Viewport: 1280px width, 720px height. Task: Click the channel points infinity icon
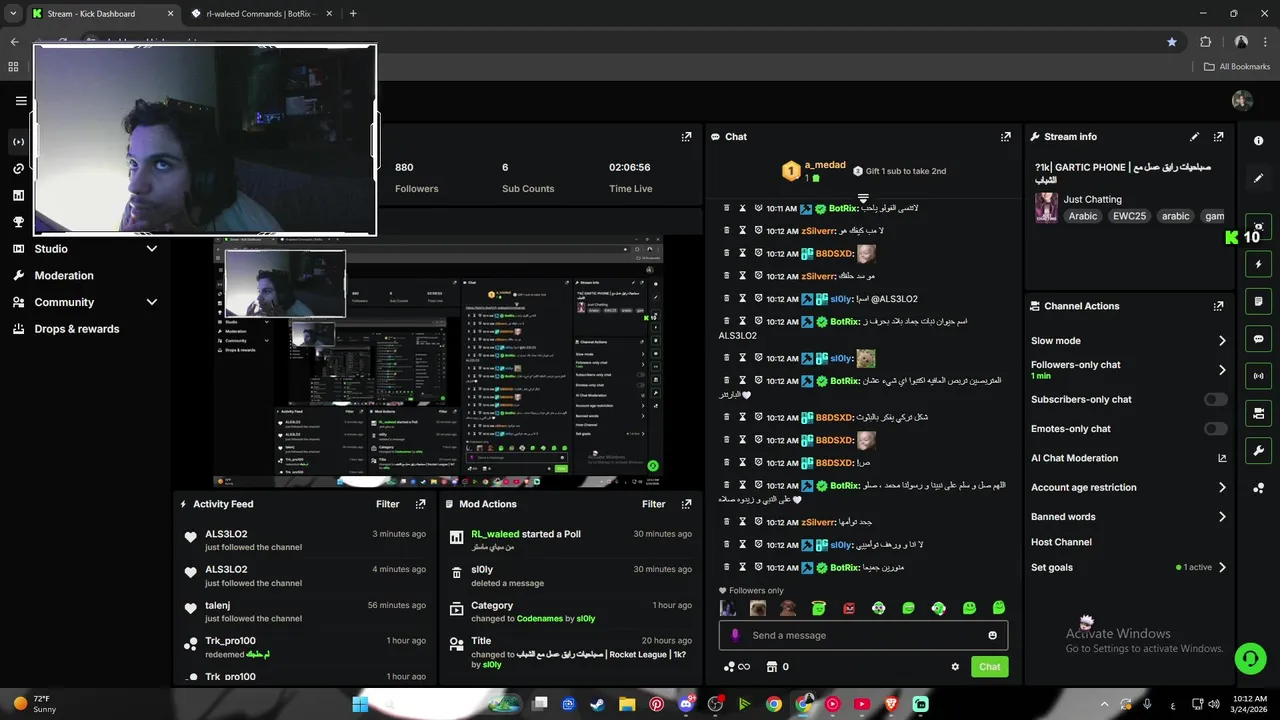click(736, 667)
